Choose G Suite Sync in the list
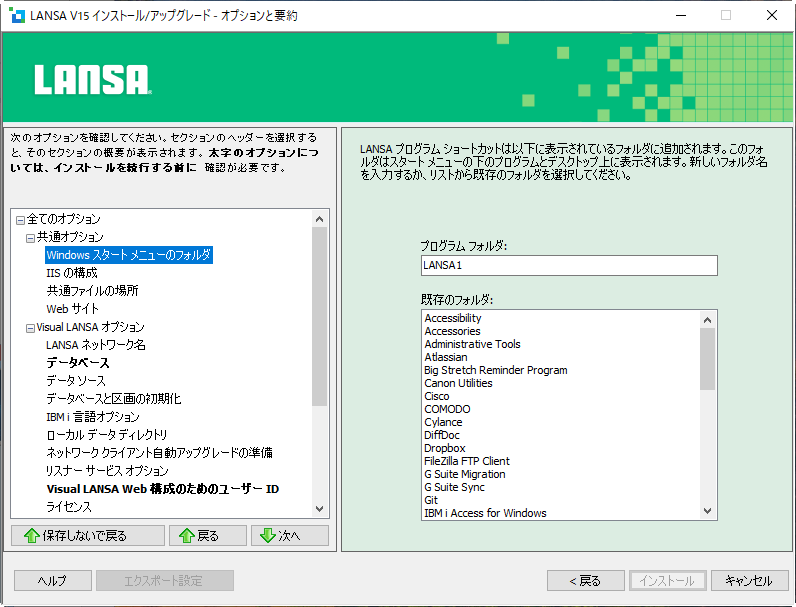 [454, 487]
